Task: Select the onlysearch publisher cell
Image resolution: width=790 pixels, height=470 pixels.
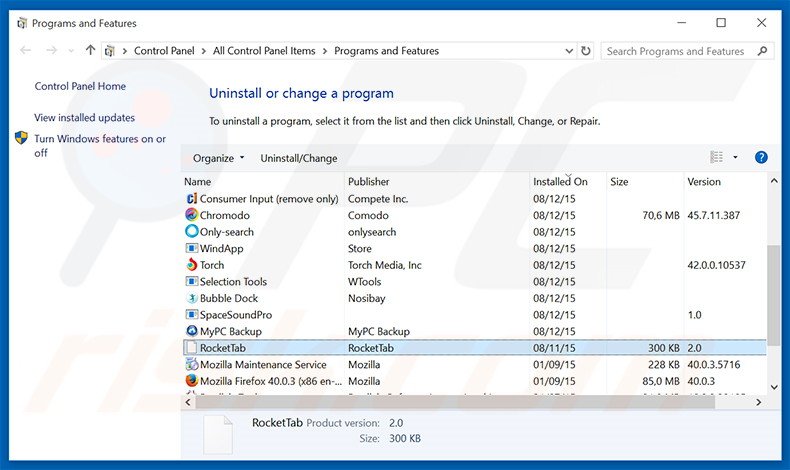Action: 372,232
